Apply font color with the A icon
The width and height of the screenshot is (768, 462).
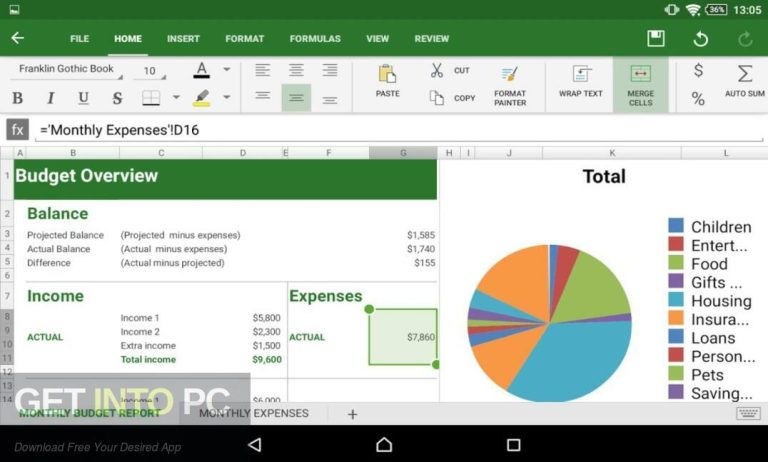tap(201, 70)
